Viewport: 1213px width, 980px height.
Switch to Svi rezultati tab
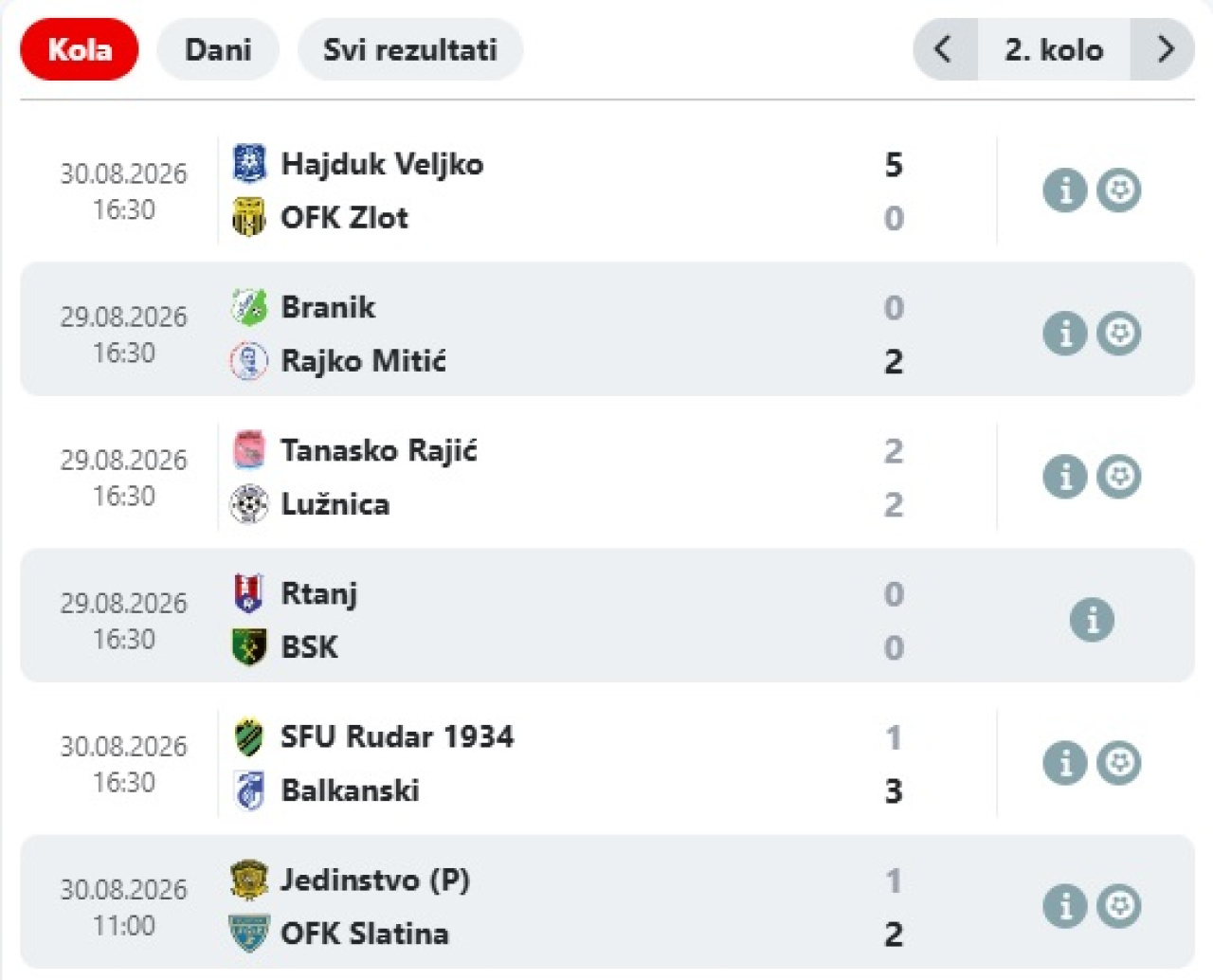tap(410, 49)
